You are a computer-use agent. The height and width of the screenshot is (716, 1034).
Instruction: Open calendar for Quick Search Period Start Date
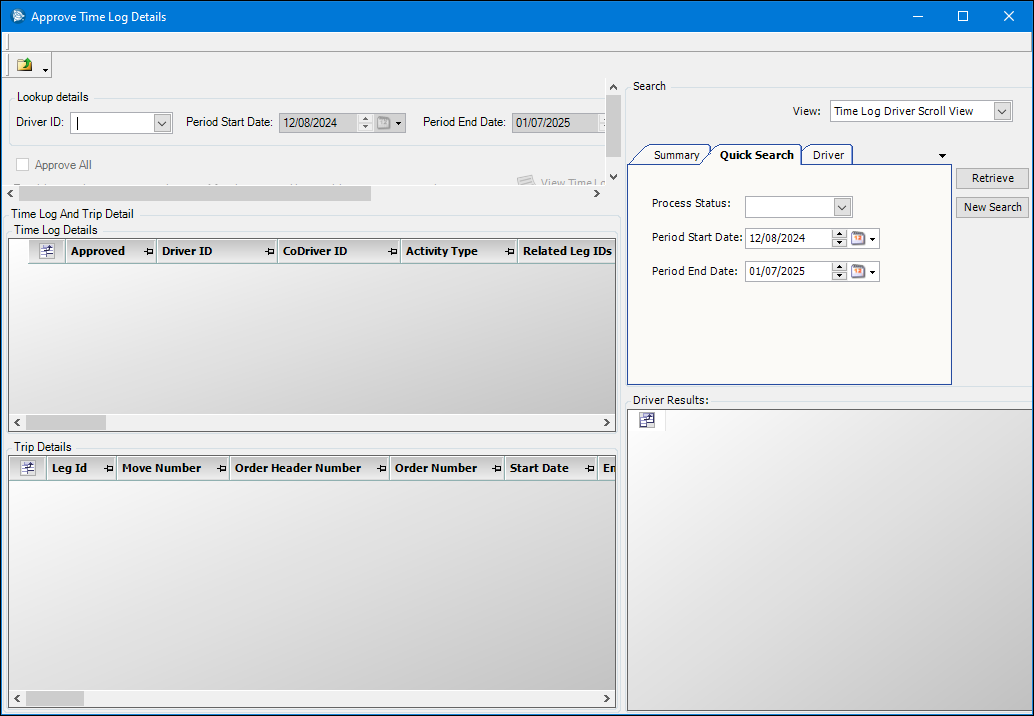click(x=857, y=239)
